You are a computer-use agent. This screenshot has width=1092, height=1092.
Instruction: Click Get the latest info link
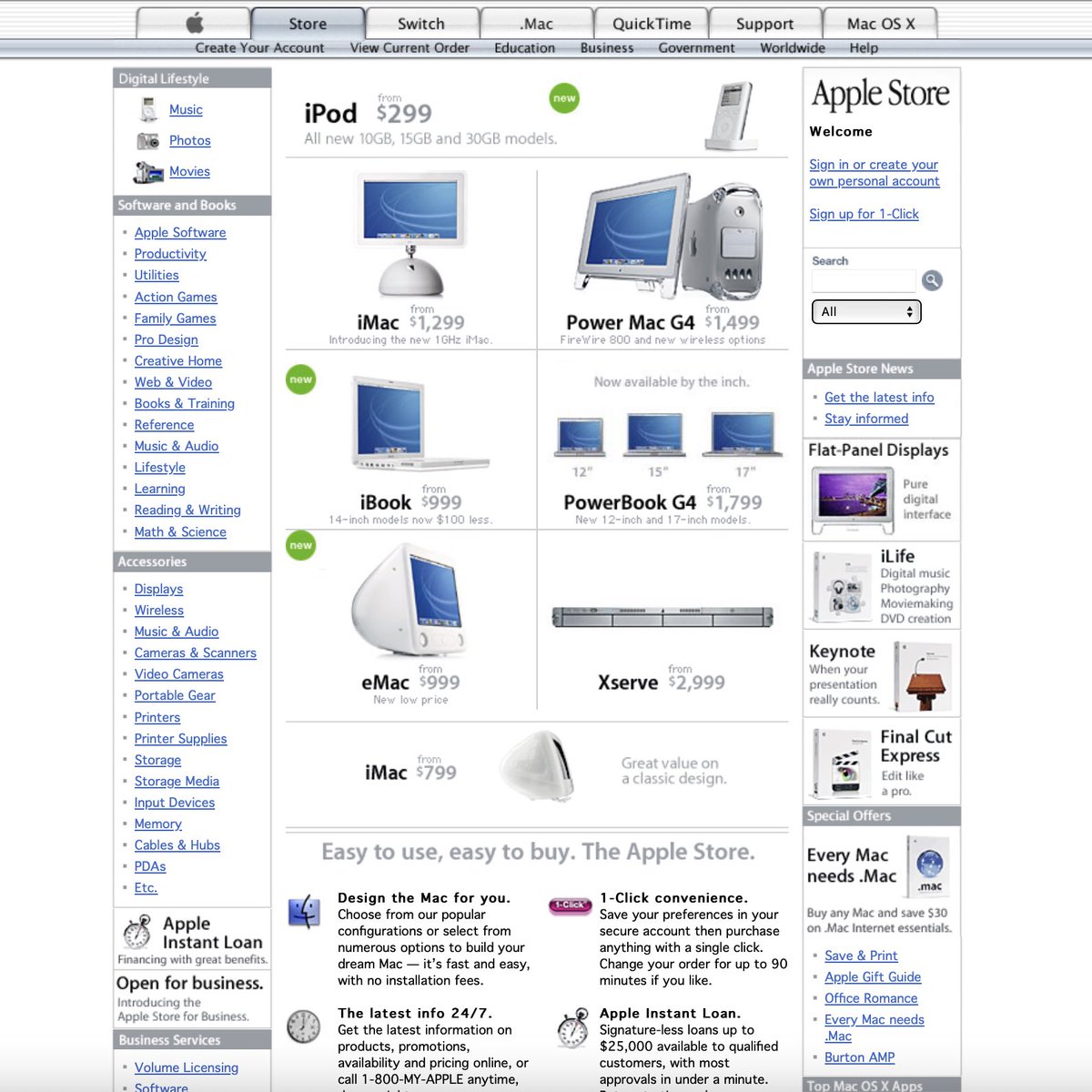879,398
